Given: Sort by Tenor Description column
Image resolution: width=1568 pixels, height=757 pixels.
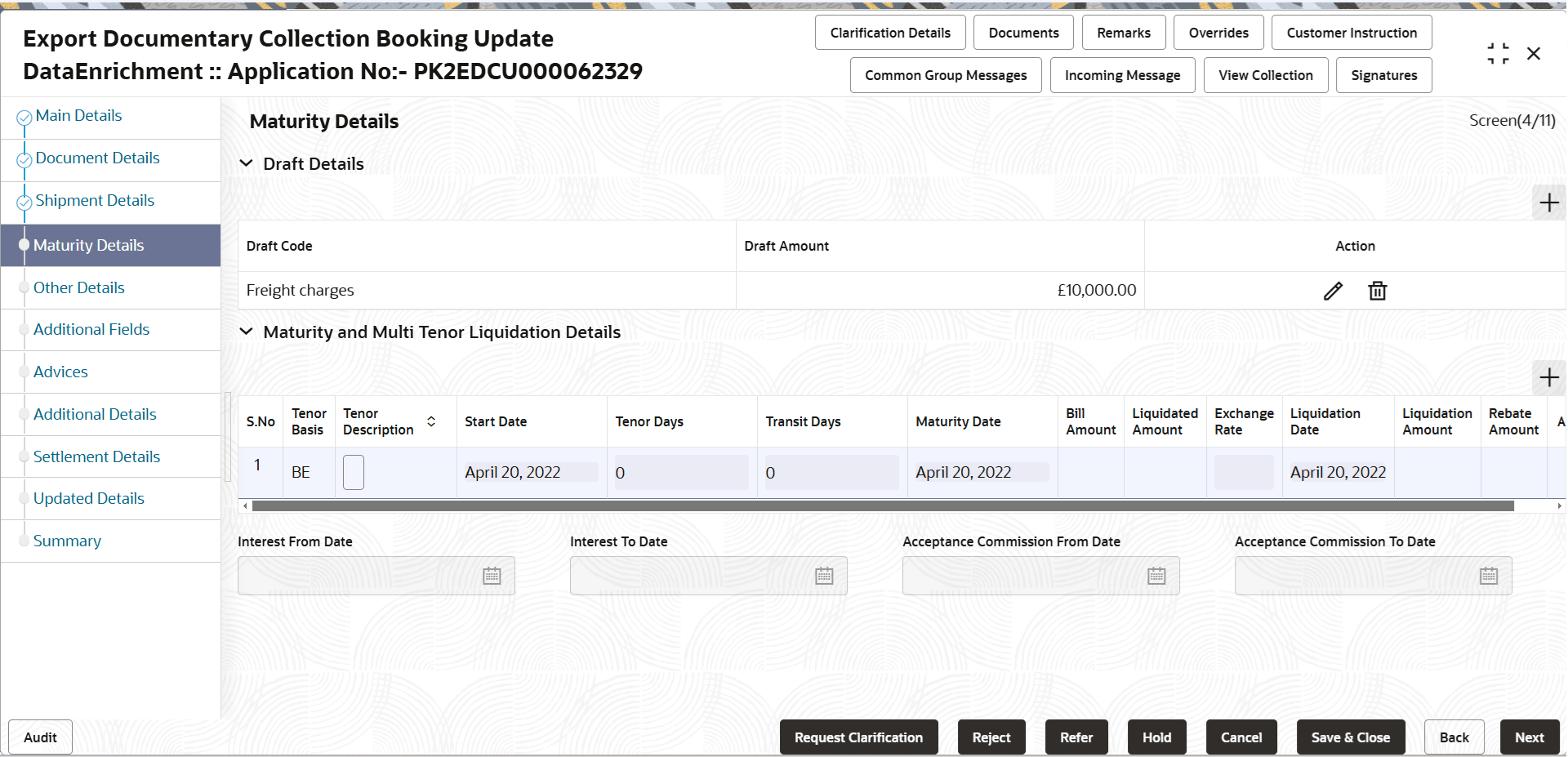Looking at the screenshot, I should click(x=431, y=421).
